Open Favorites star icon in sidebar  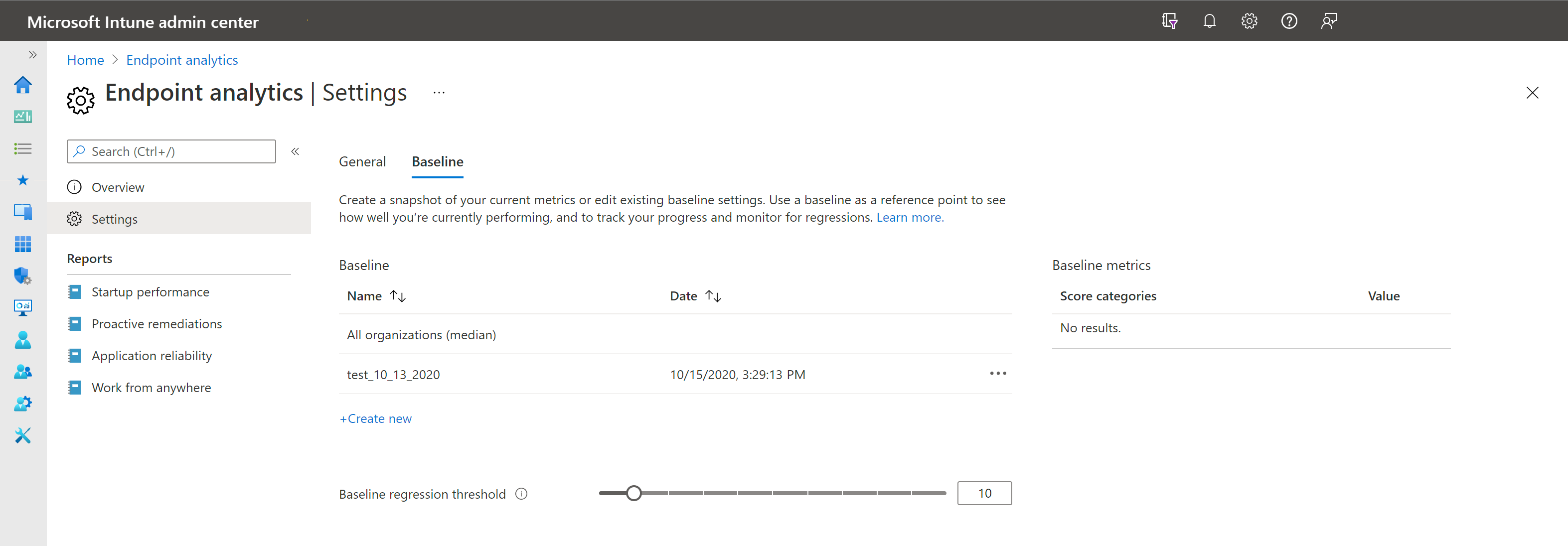pyautogui.click(x=22, y=180)
